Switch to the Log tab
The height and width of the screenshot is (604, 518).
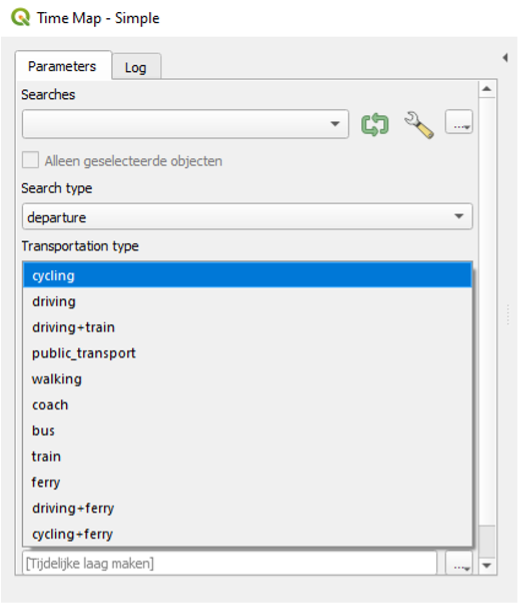pyautogui.click(x=136, y=67)
